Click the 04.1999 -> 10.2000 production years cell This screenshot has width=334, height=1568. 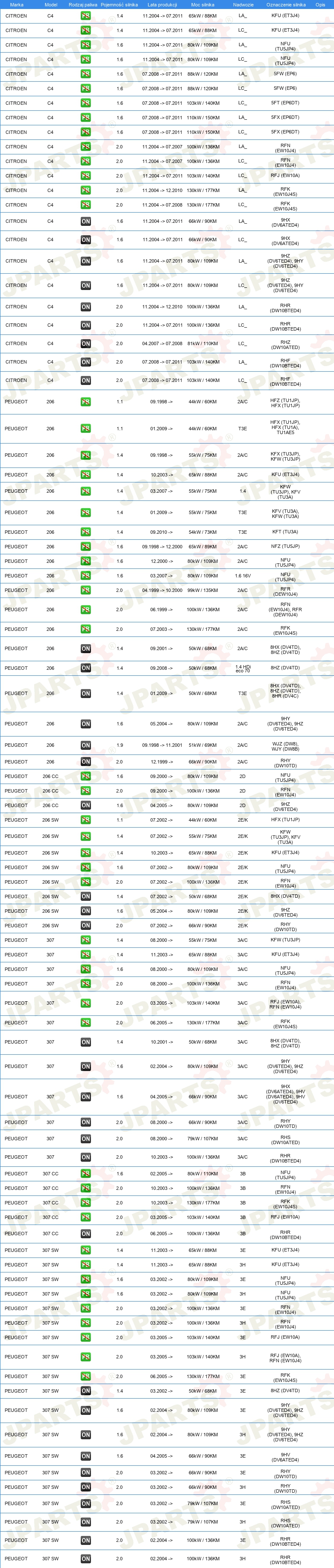coord(162,590)
